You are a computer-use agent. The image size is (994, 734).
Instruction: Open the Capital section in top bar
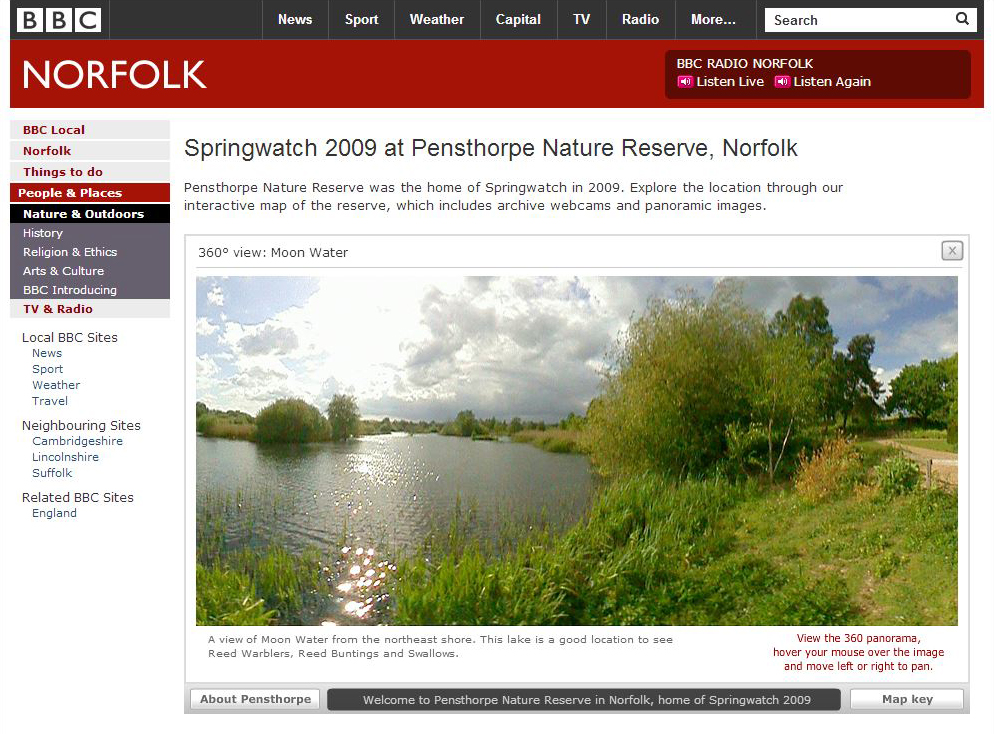point(518,20)
